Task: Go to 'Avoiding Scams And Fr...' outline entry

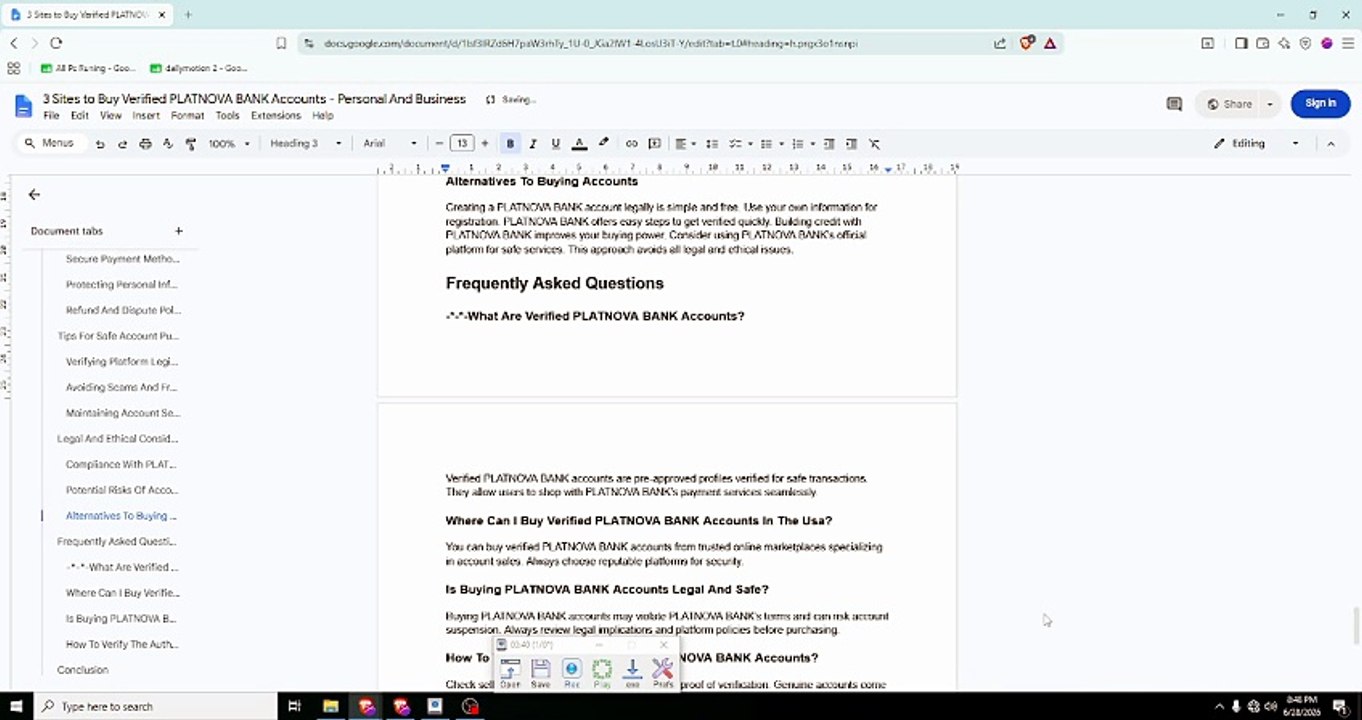Action: coord(121,387)
